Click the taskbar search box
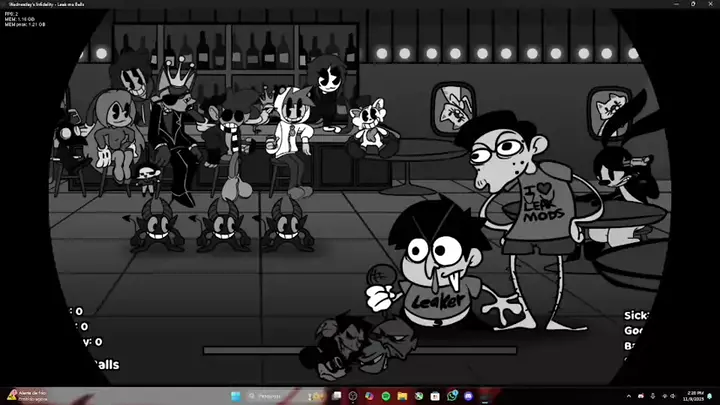The height and width of the screenshot is (405, 720). [272, 396]
